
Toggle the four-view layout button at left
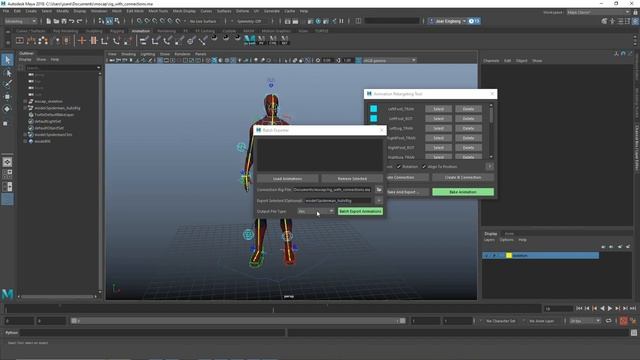click(x=7, y=174)
